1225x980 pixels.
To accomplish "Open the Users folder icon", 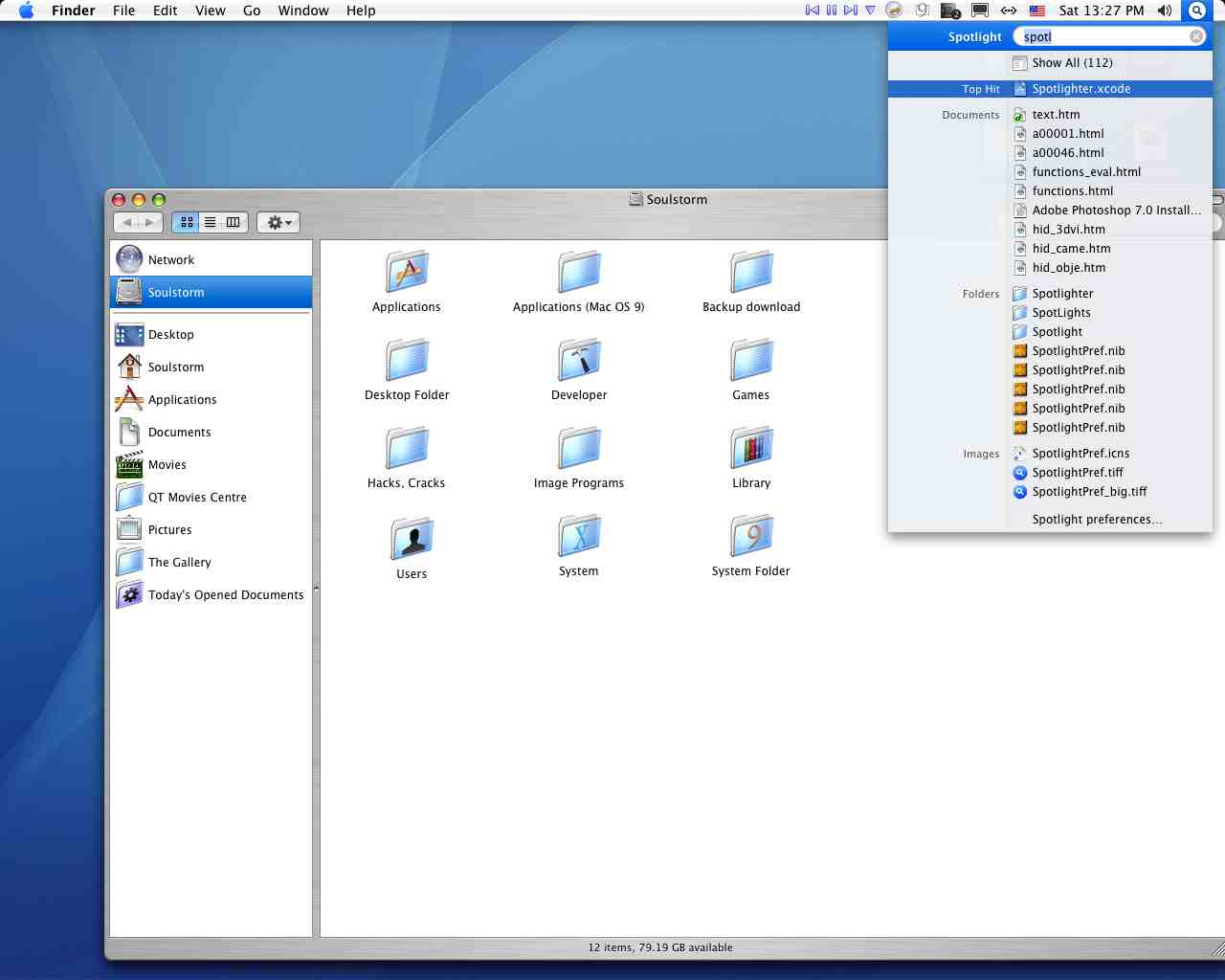I will click(x=412, y=540).
